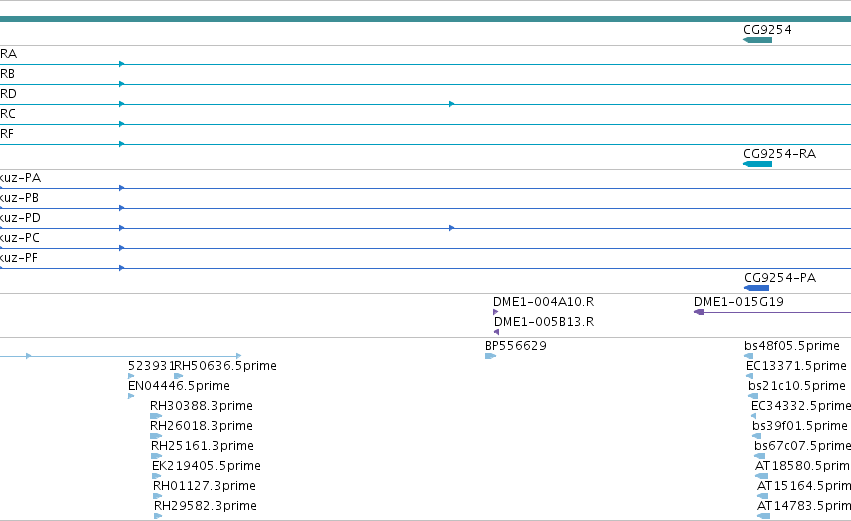The width and height of the screenshot is (851, 521).
Task: Select the kuz-PB protein label
Action: [x=20, y=198]
